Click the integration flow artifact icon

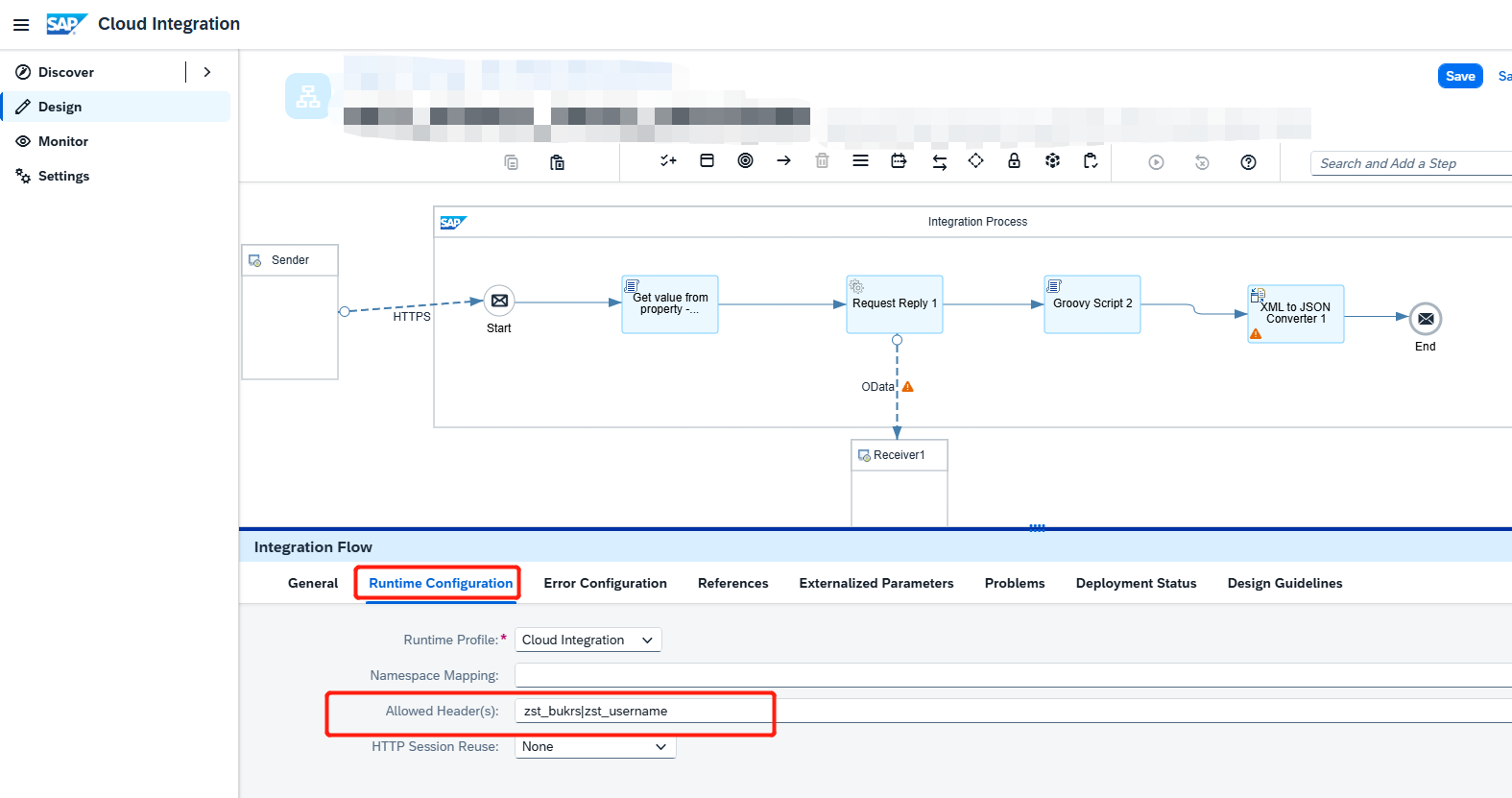(x=308, y=96)
